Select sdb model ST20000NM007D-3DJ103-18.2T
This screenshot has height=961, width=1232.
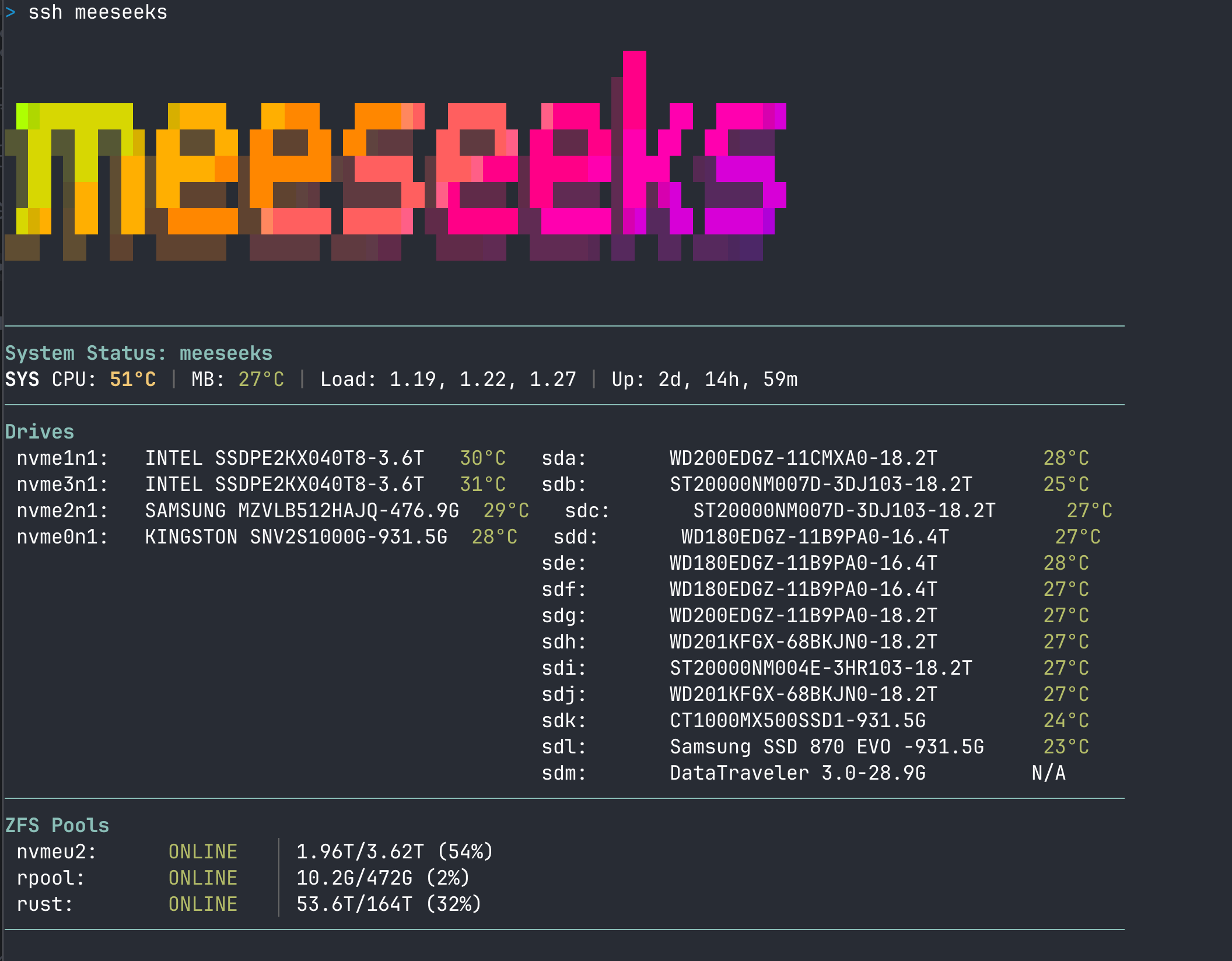pos(821,485)
